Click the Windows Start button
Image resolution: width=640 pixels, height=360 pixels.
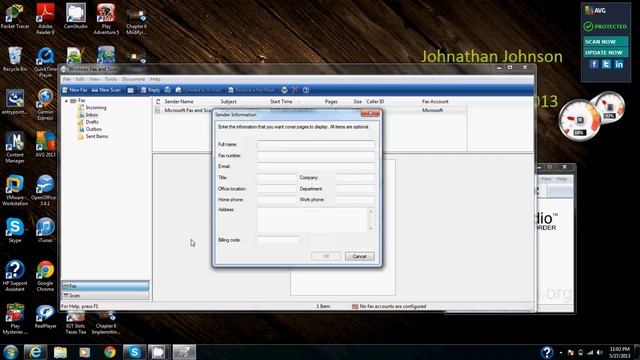pyautogui.click(x=11, y=352)
